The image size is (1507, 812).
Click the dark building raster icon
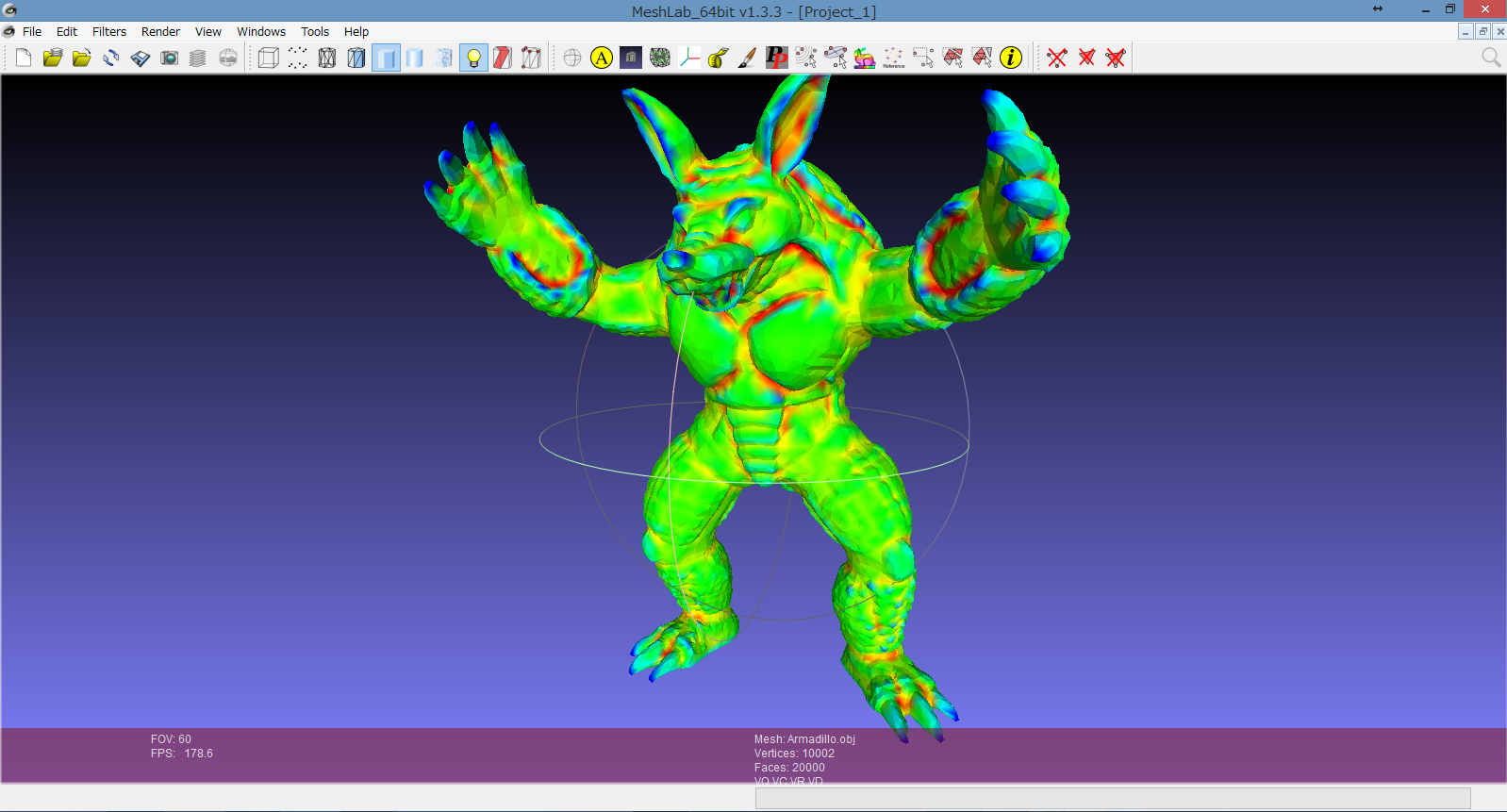tap(631, 58)
